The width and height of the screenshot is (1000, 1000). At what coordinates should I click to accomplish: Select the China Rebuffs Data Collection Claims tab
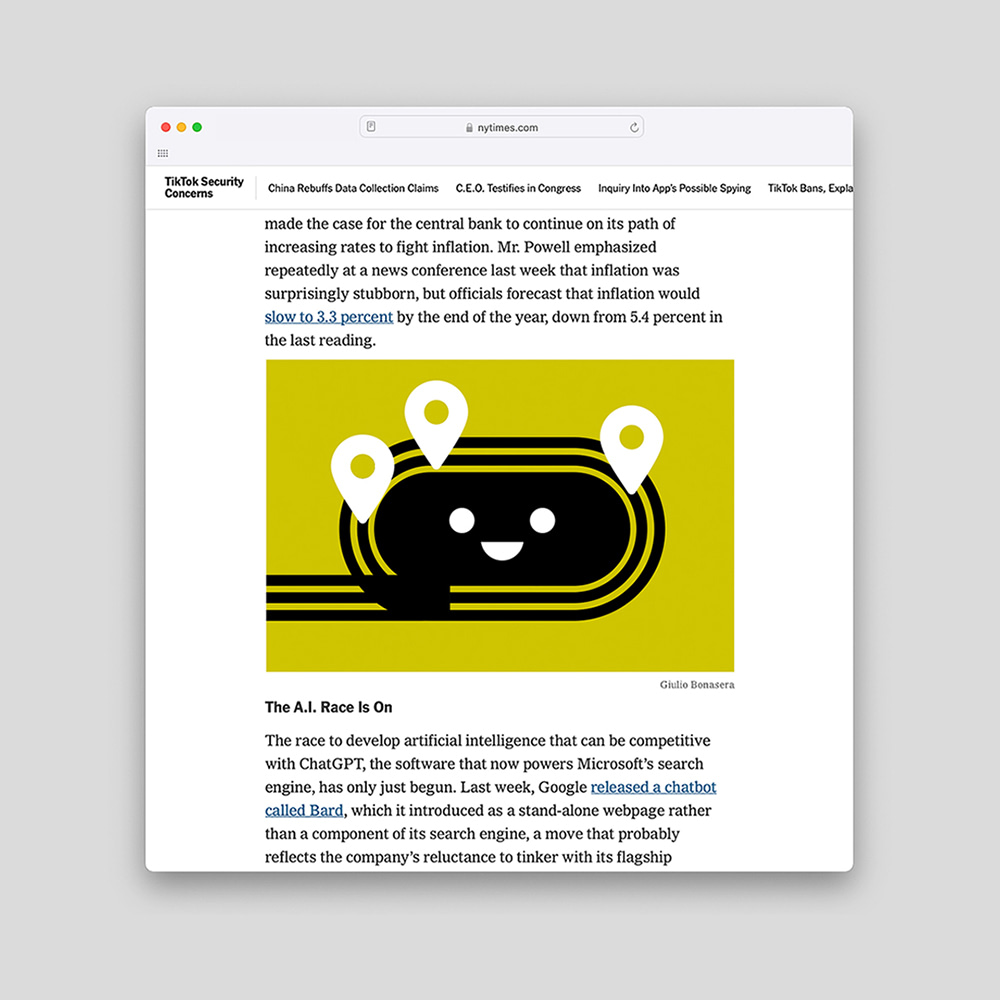point(353,188)
